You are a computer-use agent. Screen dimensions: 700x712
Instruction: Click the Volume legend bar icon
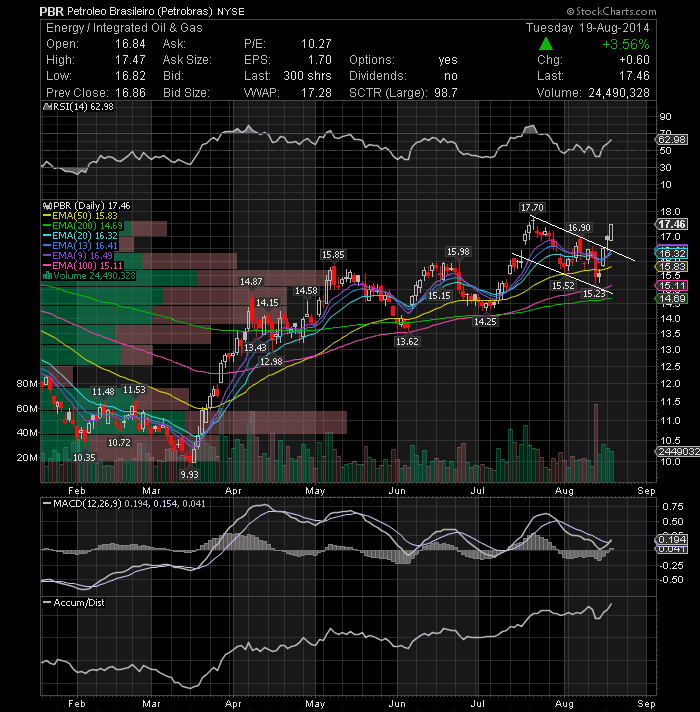point(47,276)
